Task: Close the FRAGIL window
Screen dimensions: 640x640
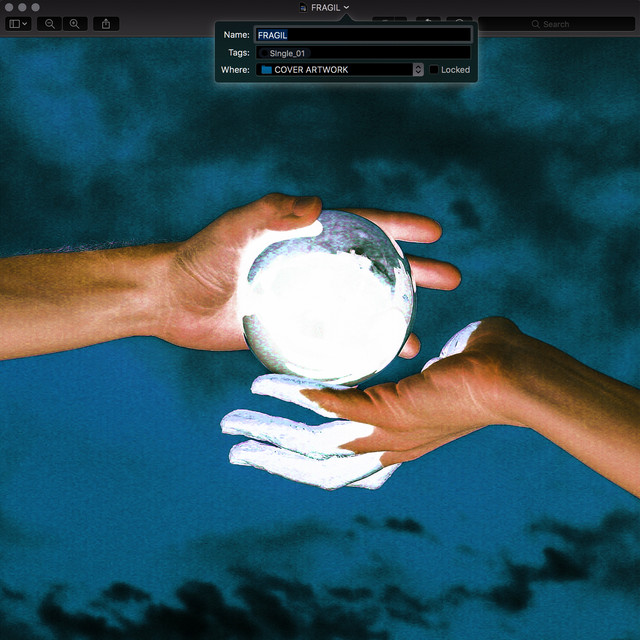Action: [x=9, y=7]
